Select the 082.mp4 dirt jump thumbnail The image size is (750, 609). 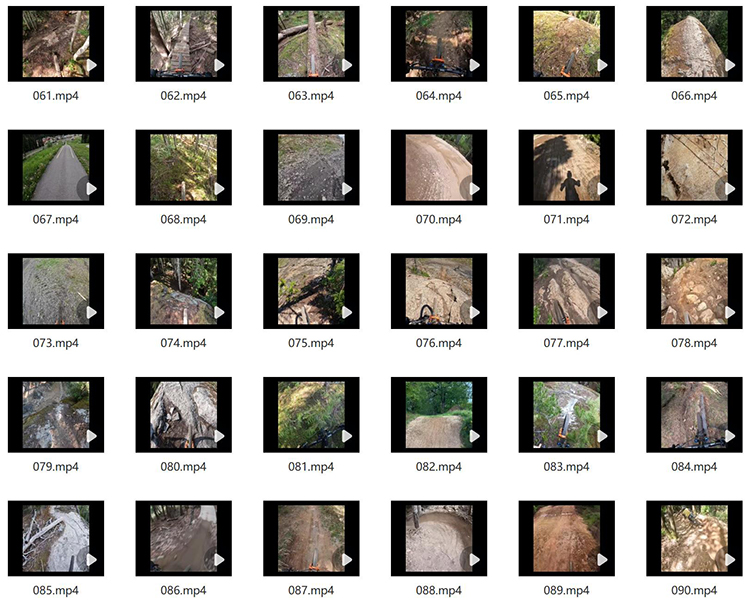click(x=439, y=415)
